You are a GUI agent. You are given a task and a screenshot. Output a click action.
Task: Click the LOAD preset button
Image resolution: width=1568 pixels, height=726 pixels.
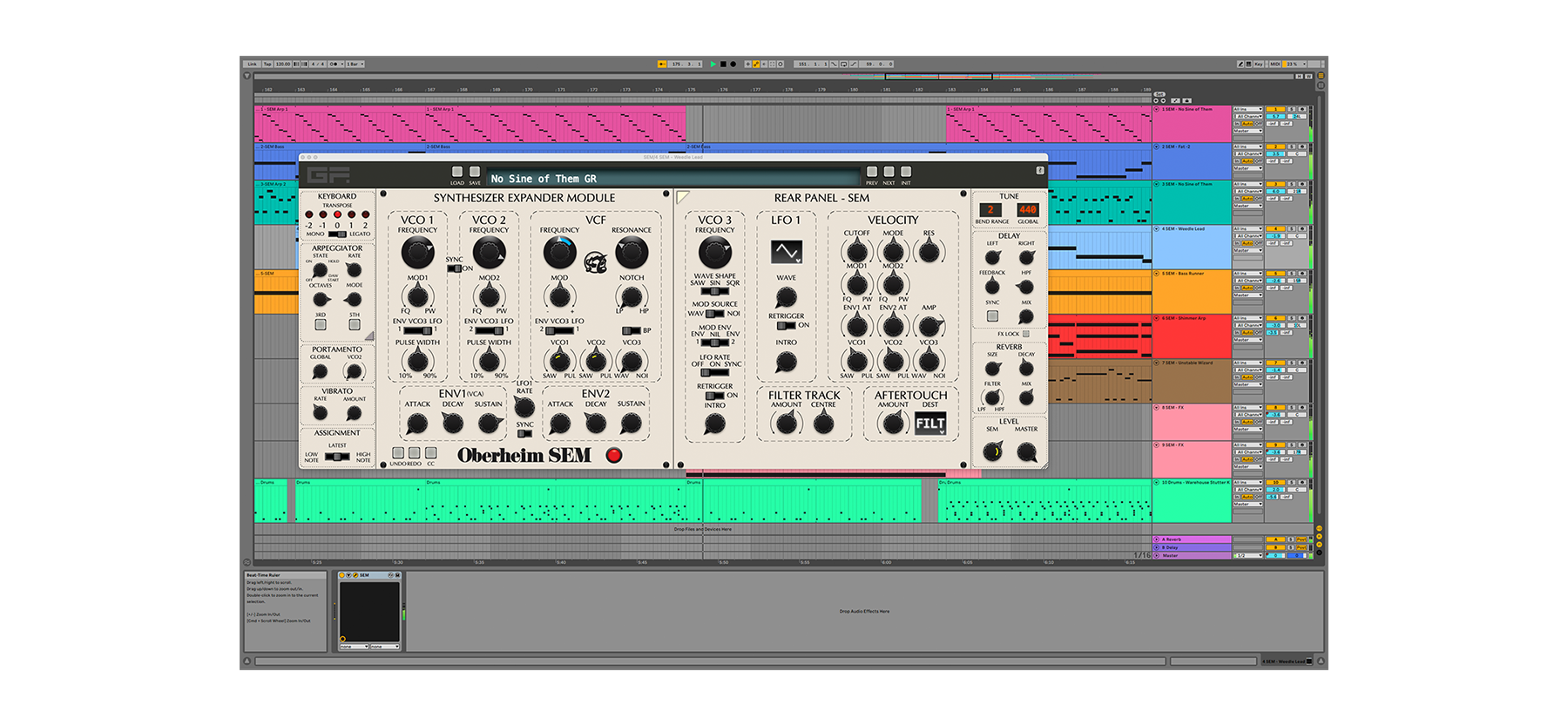click(x=457, y=173)
